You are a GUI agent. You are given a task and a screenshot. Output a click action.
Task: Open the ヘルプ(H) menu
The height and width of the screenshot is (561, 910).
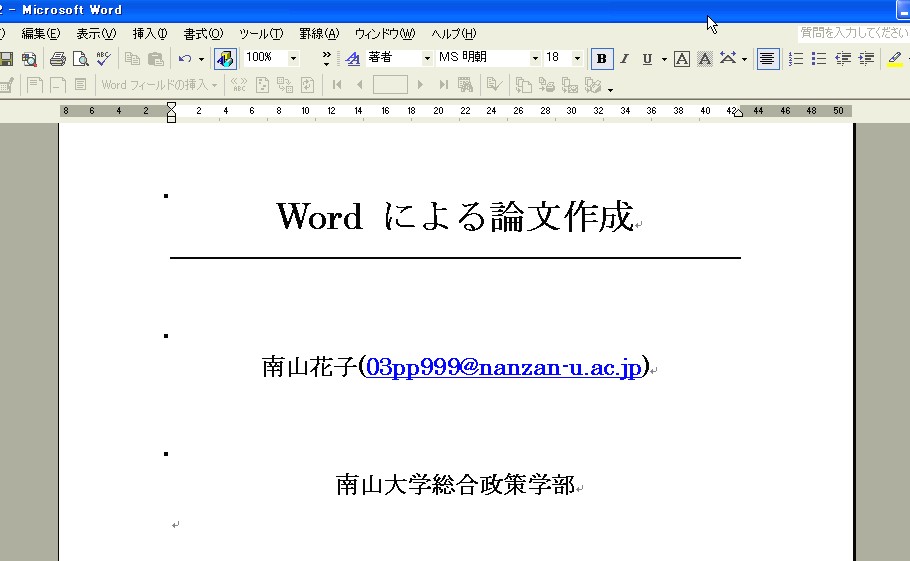pos(453,34)
